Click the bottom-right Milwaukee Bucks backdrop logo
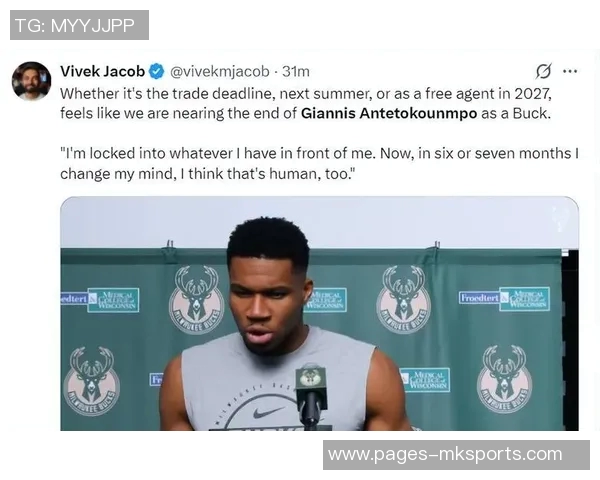This screenshot has height=480, width=600. pyautogui.click(x=504, y=379)
